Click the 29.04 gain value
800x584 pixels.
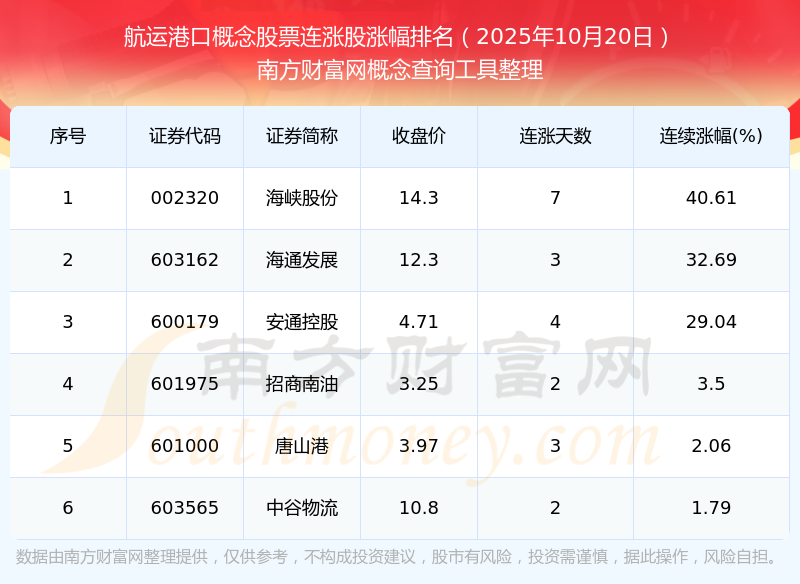coord(711,322)
